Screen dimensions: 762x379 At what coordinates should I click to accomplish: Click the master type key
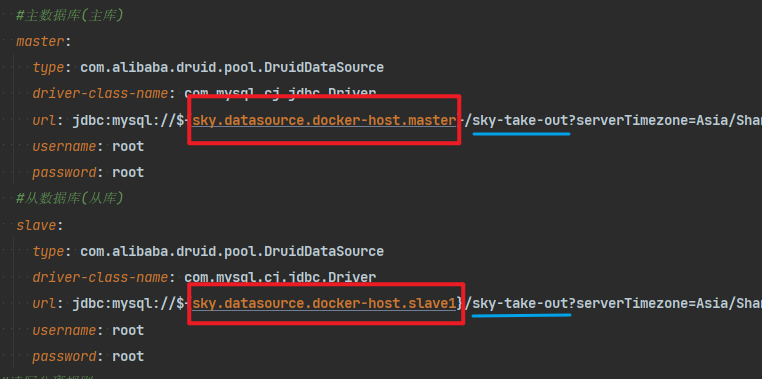coord(48,68)
